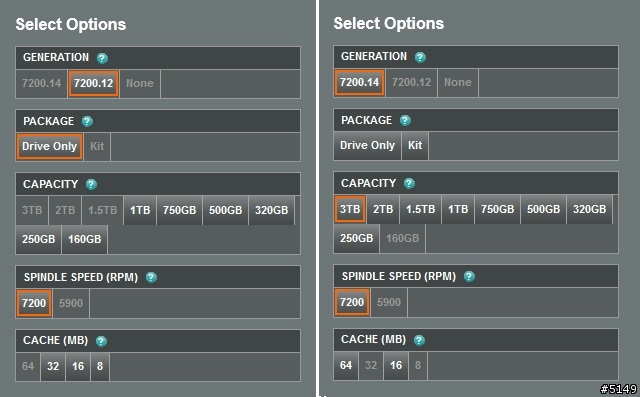Viewport: 640px width, 397px height.
Task: Click help icon beside left CACHE (MB)
Action: pyautogui.click(x=101, y=341)
